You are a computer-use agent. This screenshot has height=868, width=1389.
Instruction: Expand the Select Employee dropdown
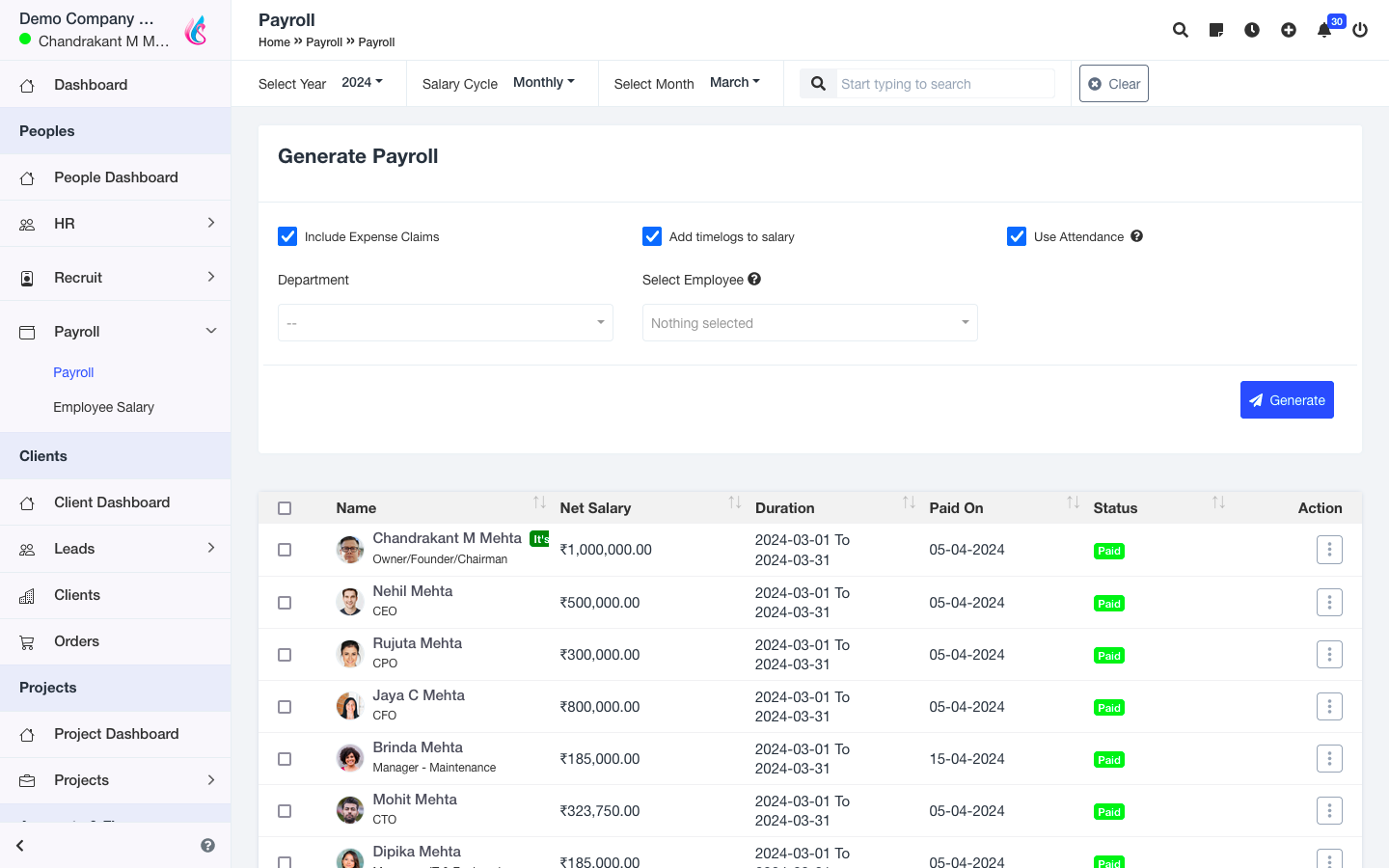(x=809, y=323)
